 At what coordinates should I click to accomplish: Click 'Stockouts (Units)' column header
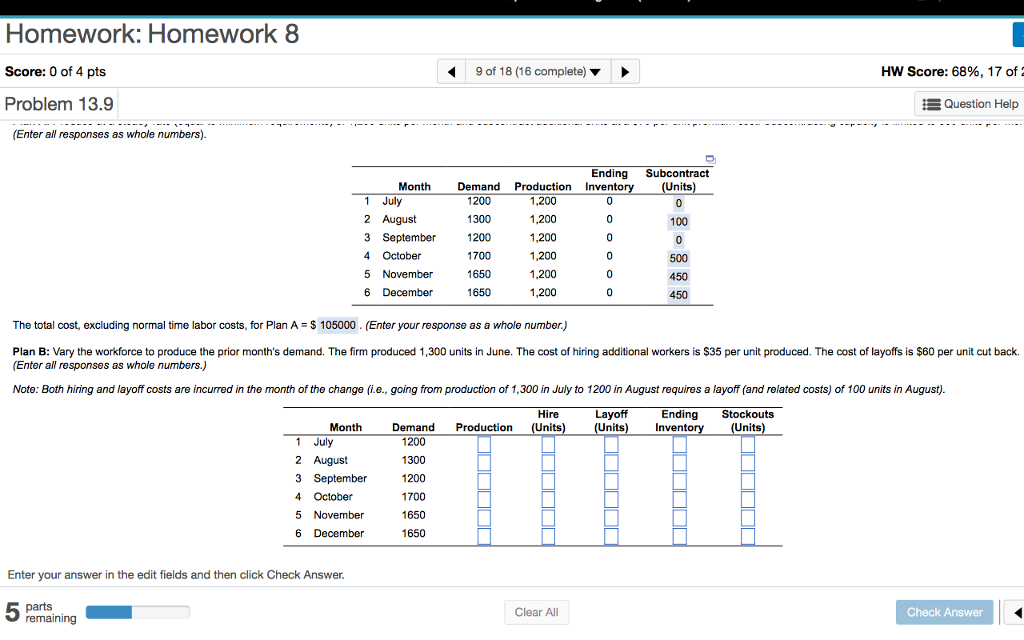tap(748, 421)
